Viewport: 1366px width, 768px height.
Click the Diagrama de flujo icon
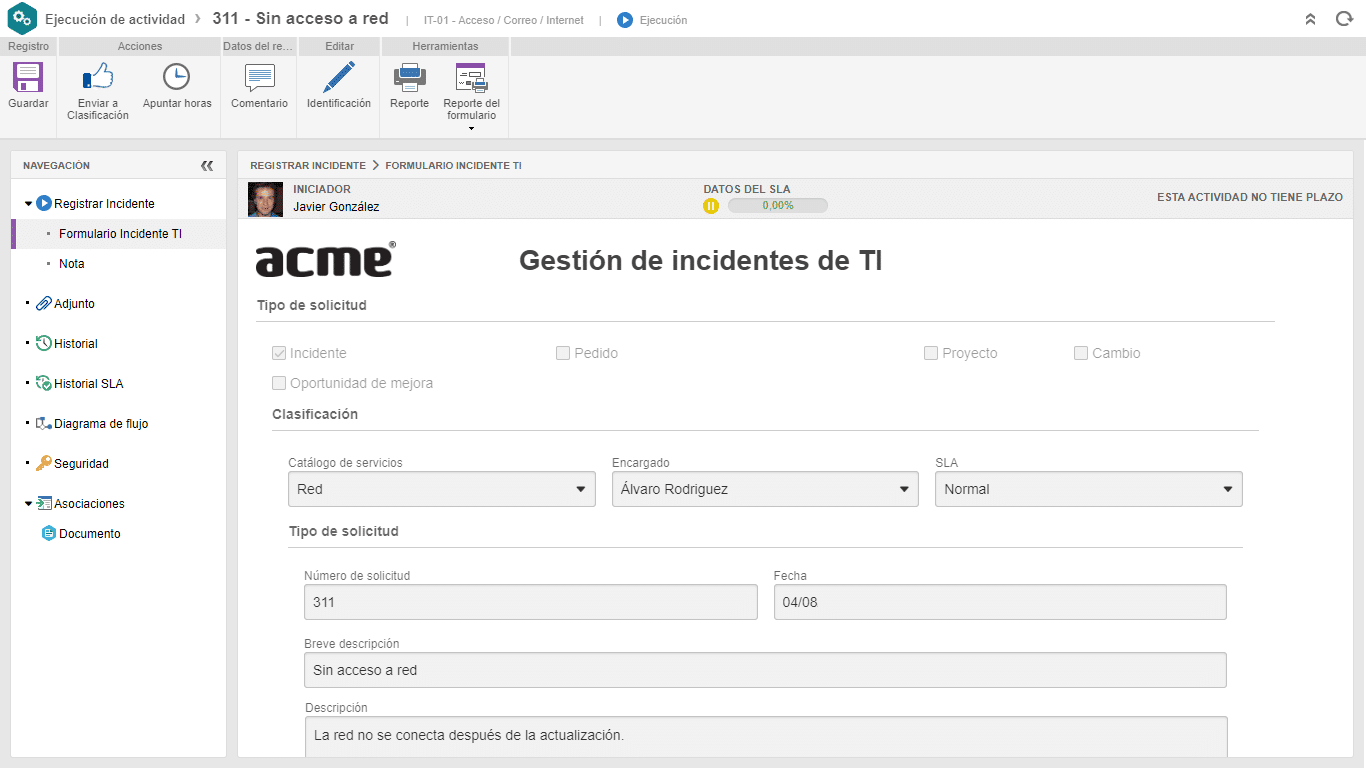pyautogui.click(x=43, y=423)
